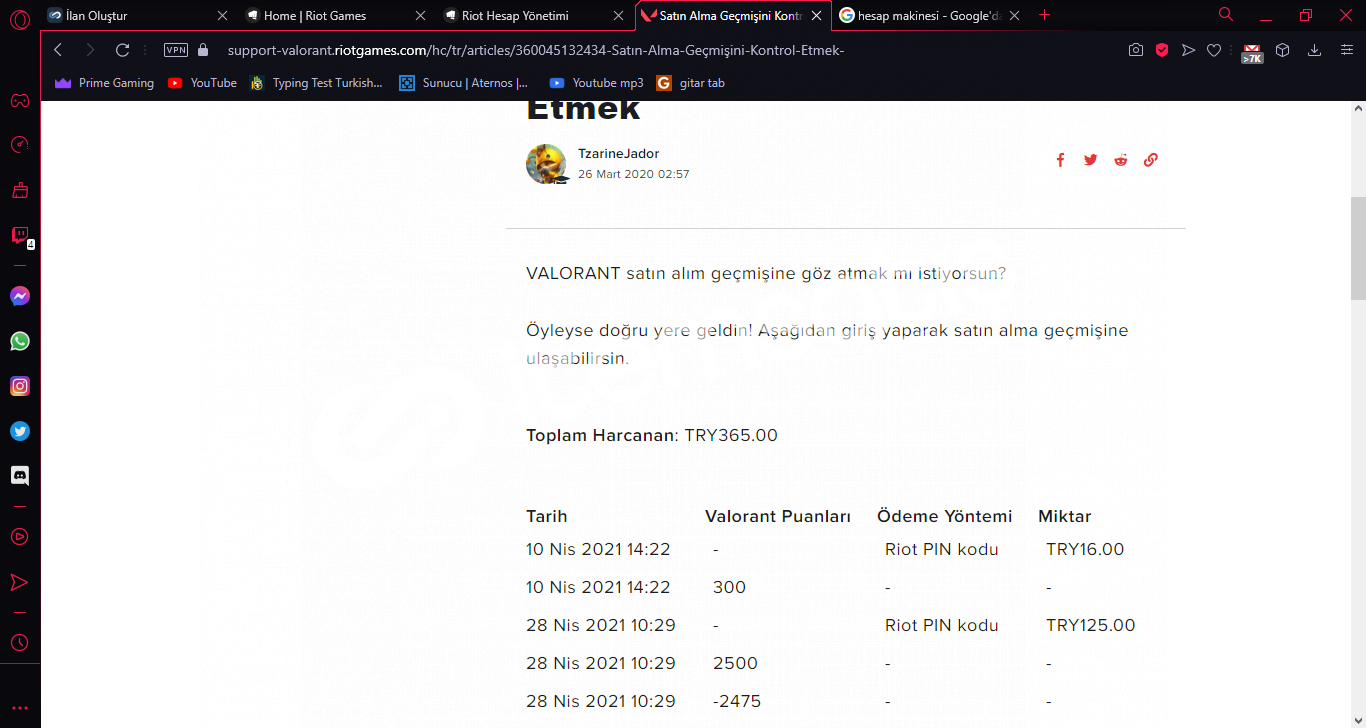Image resolution: width=1366 pixels, height=728 pixels.
Task: Toggle the VPN badge in address bar
Action: click(x=175, y=50)
